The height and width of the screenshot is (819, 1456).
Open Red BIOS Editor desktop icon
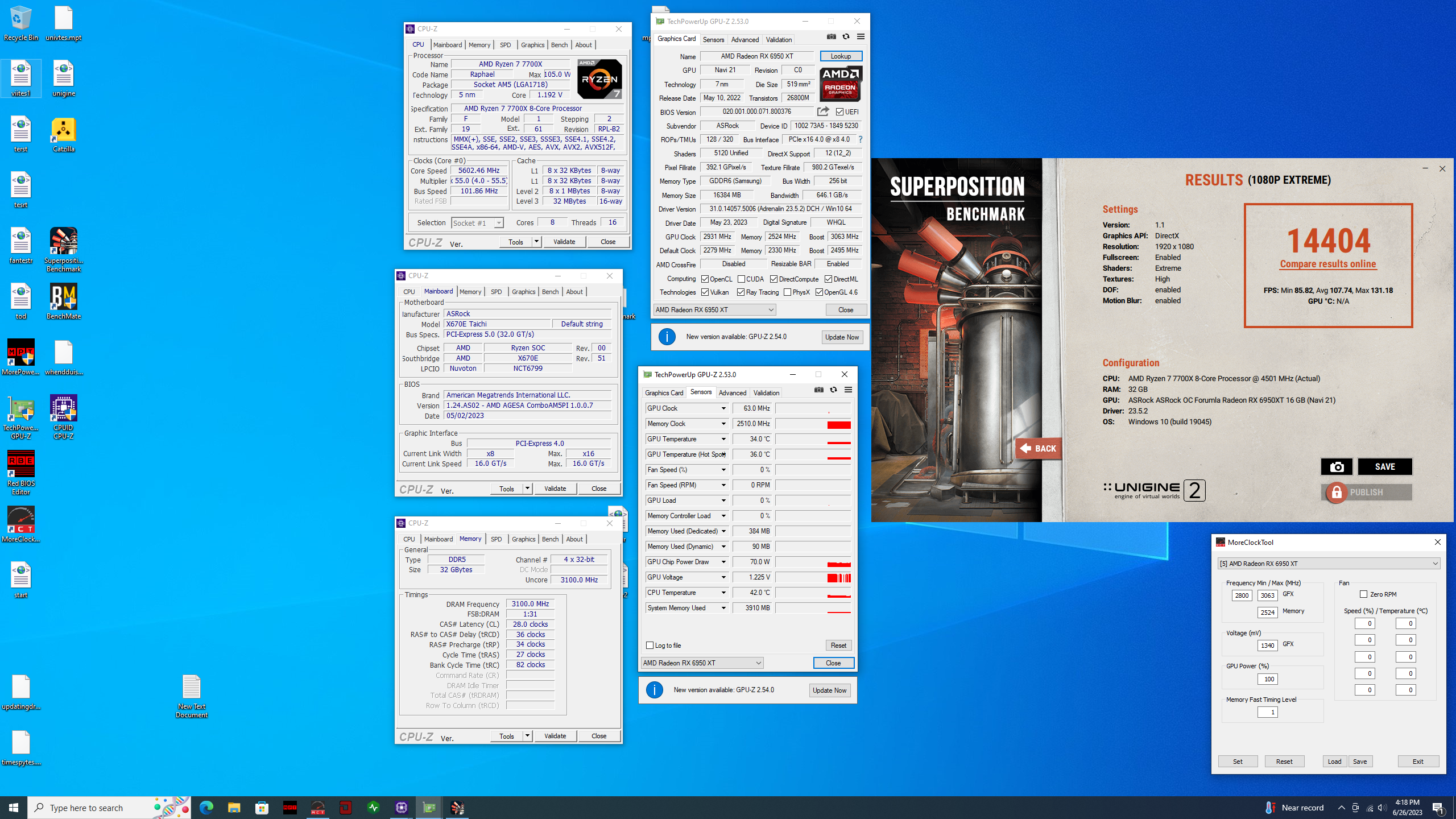pos(21,473)
